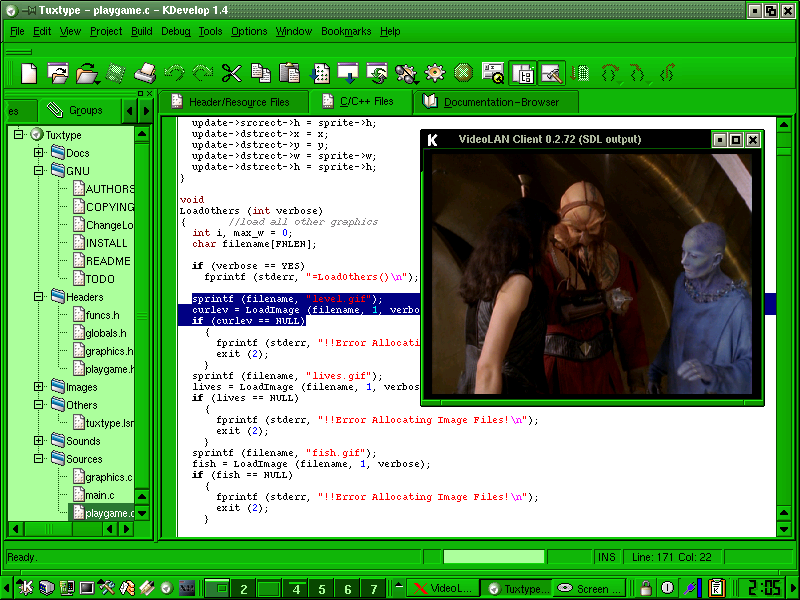Expand the Images folder node
Viewport: 800px width, 600px height.
click(38, 387)
